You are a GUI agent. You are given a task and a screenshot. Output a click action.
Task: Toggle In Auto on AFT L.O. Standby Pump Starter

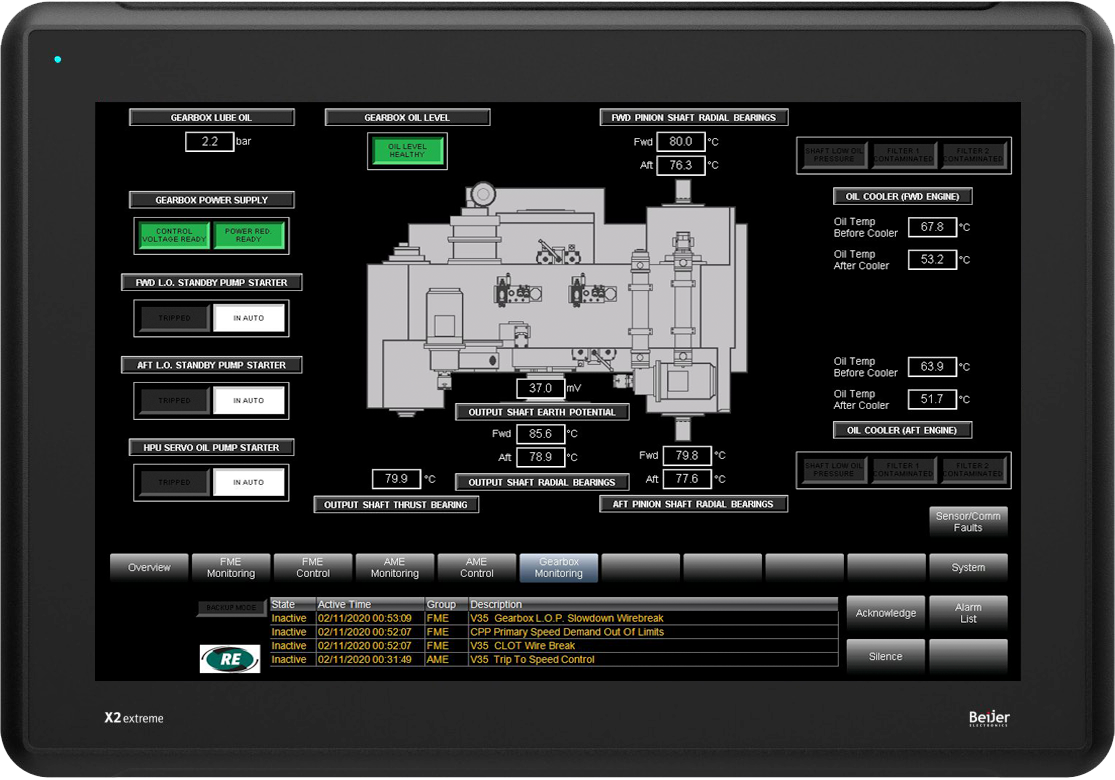pos(249,401)
